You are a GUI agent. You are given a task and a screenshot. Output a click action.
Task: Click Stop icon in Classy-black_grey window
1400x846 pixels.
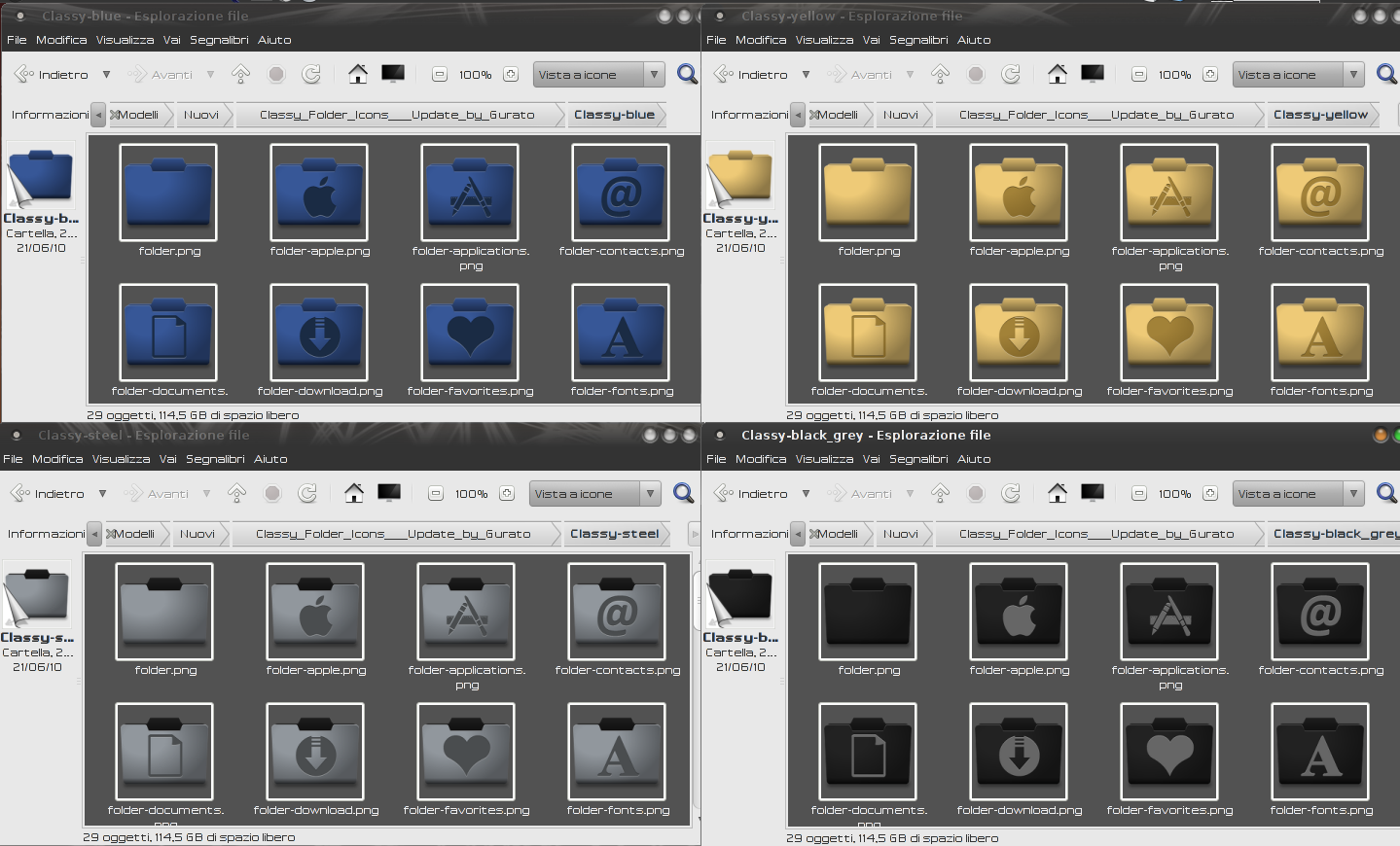pyautogui.click(x=976, y=493)
